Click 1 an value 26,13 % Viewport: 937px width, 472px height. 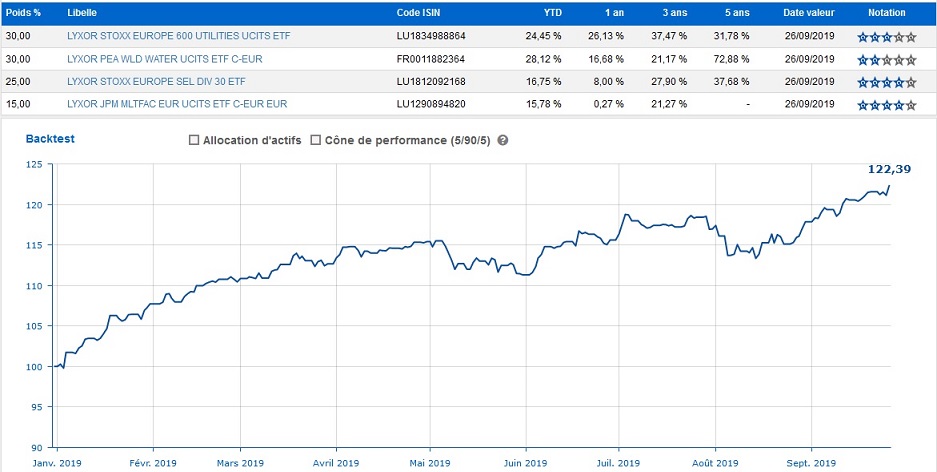coord(606,36)
